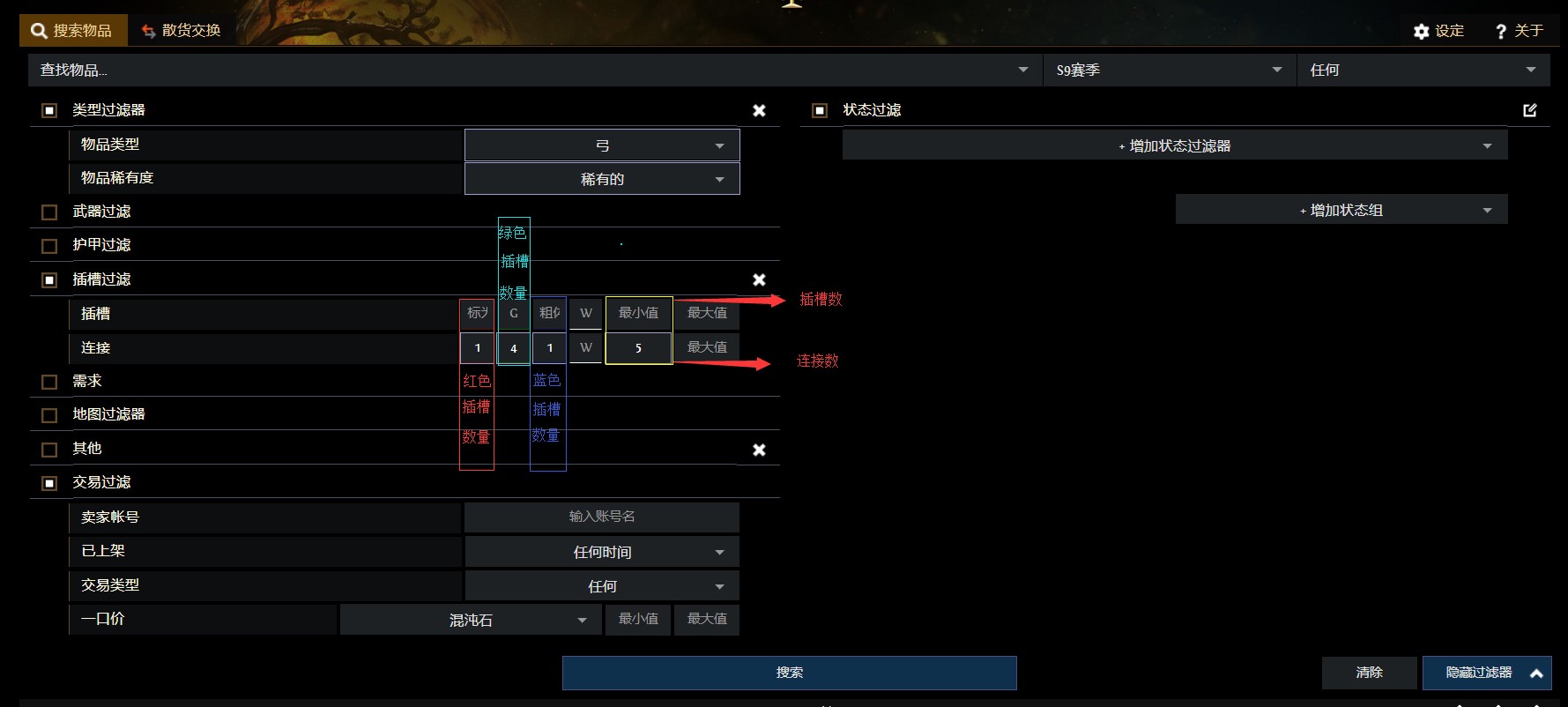The width and height of the screenshot is (1568, 707).
Task: Clear the type filter with X icon
Action: (759, 110)
